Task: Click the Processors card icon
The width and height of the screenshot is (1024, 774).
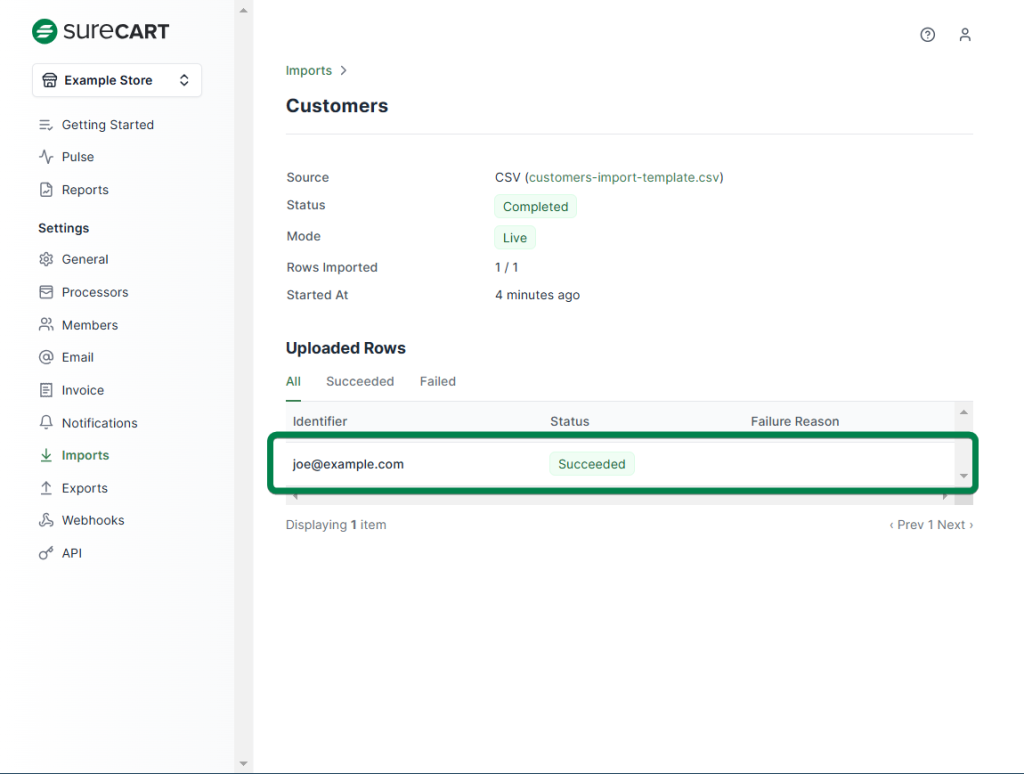Action: point(46,292)
